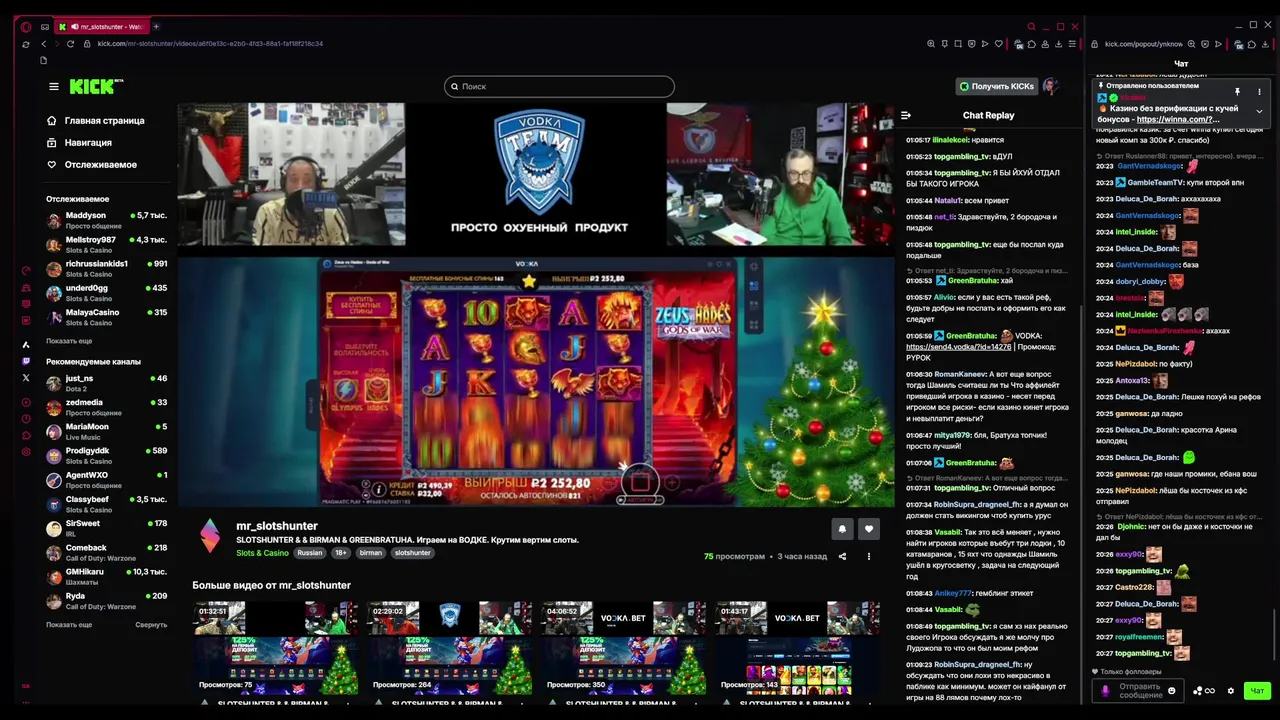Open a new browser tab
This screenshot has width=1280, height=720.
[x=156, y=27]
